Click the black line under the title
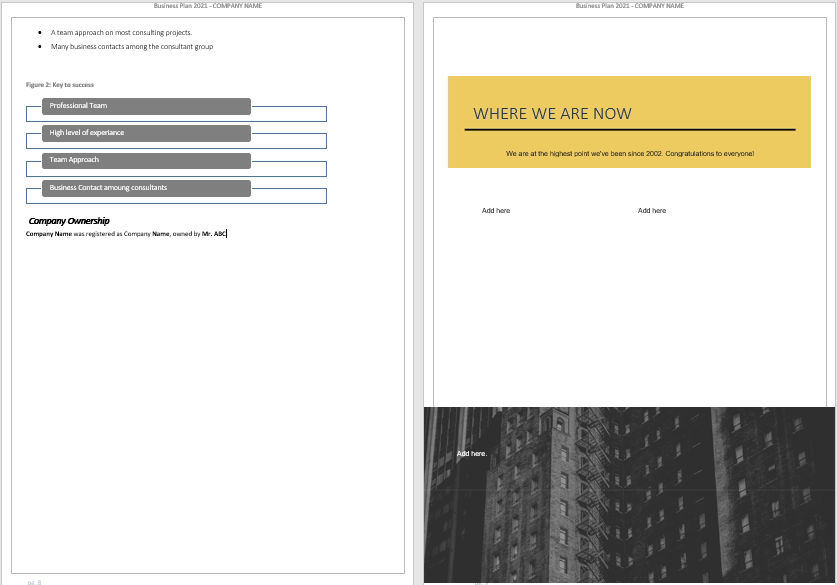837x585 pixels. point(629,130)
